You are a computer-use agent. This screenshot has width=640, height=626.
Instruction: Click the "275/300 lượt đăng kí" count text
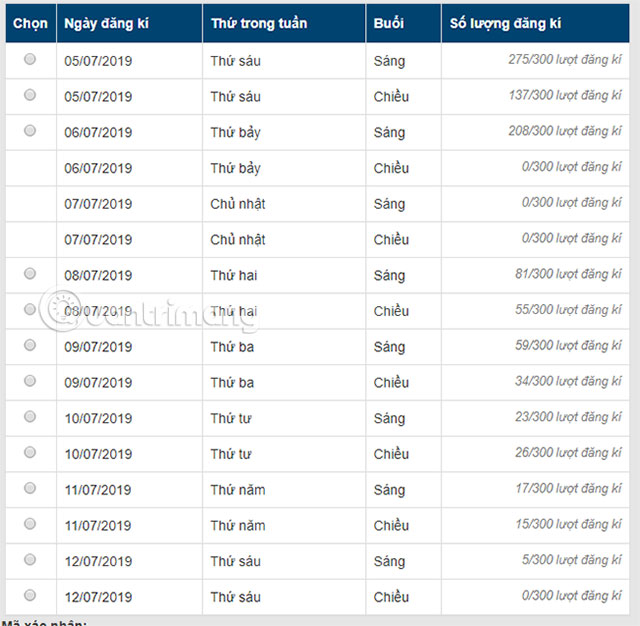click(565, 60)
